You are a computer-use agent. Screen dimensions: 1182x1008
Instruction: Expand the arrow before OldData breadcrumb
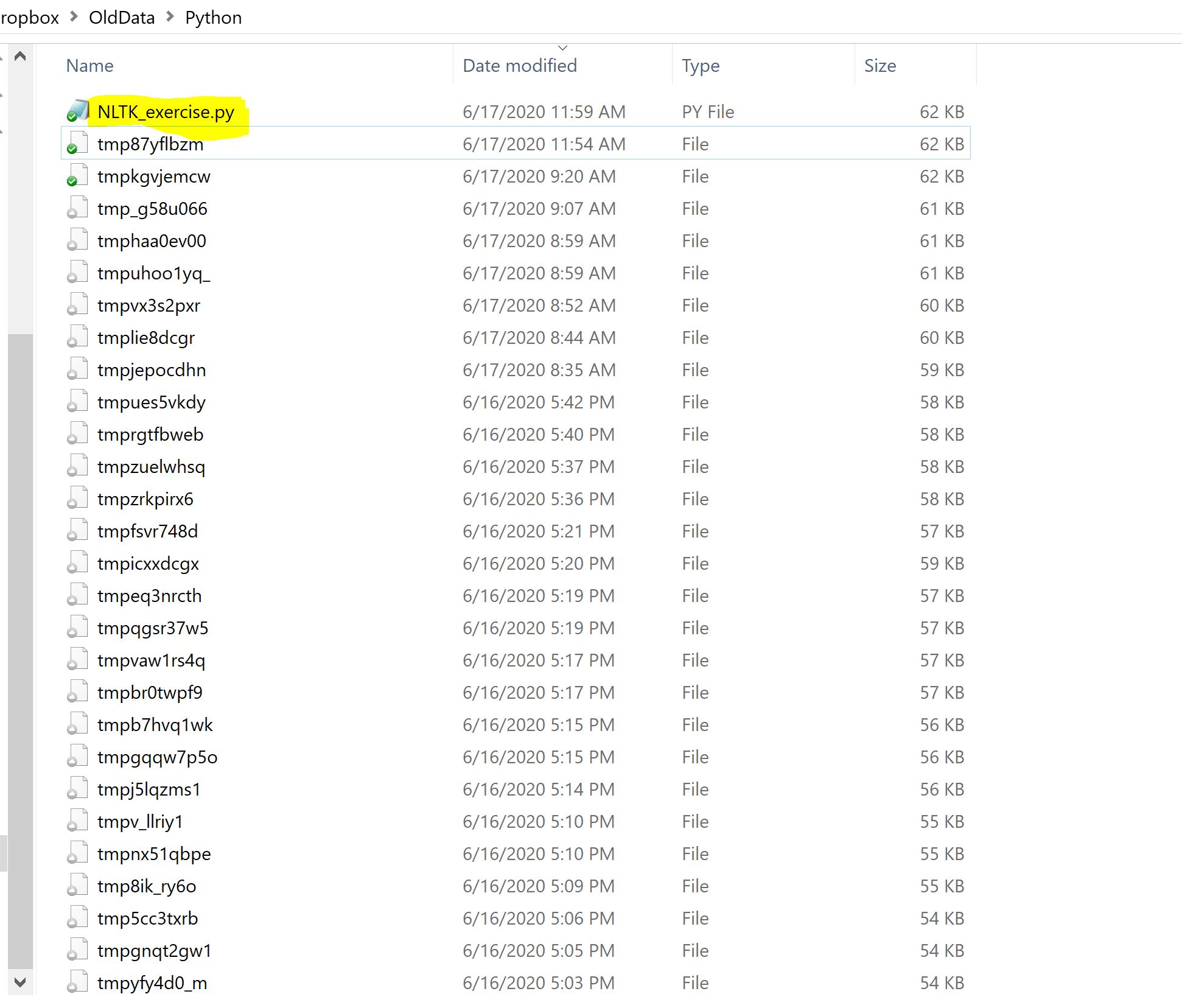pyautogui.click(x=74, y=17)
